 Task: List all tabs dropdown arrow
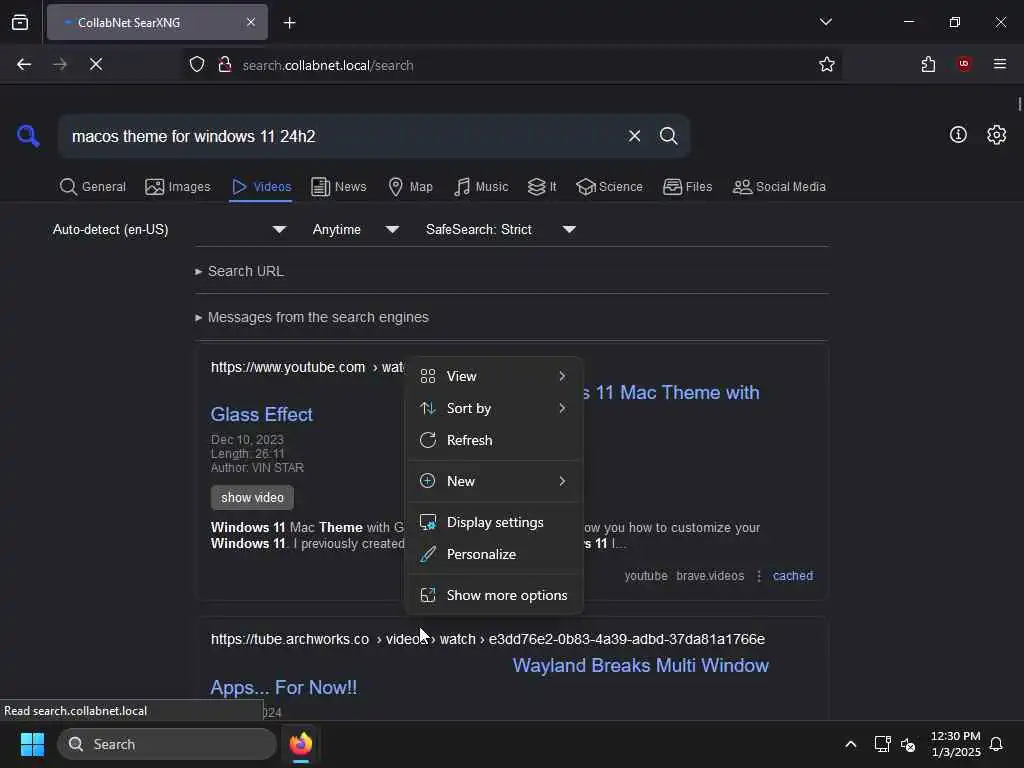[825, 22]
